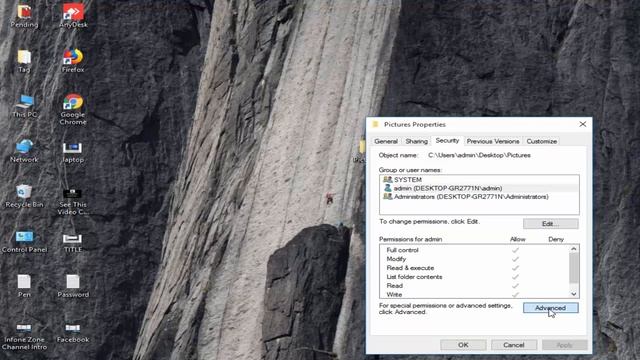Viewport: 640px width, 360px height.
Task: Open Google Chrome shortcut
Action: click(73, 109)
